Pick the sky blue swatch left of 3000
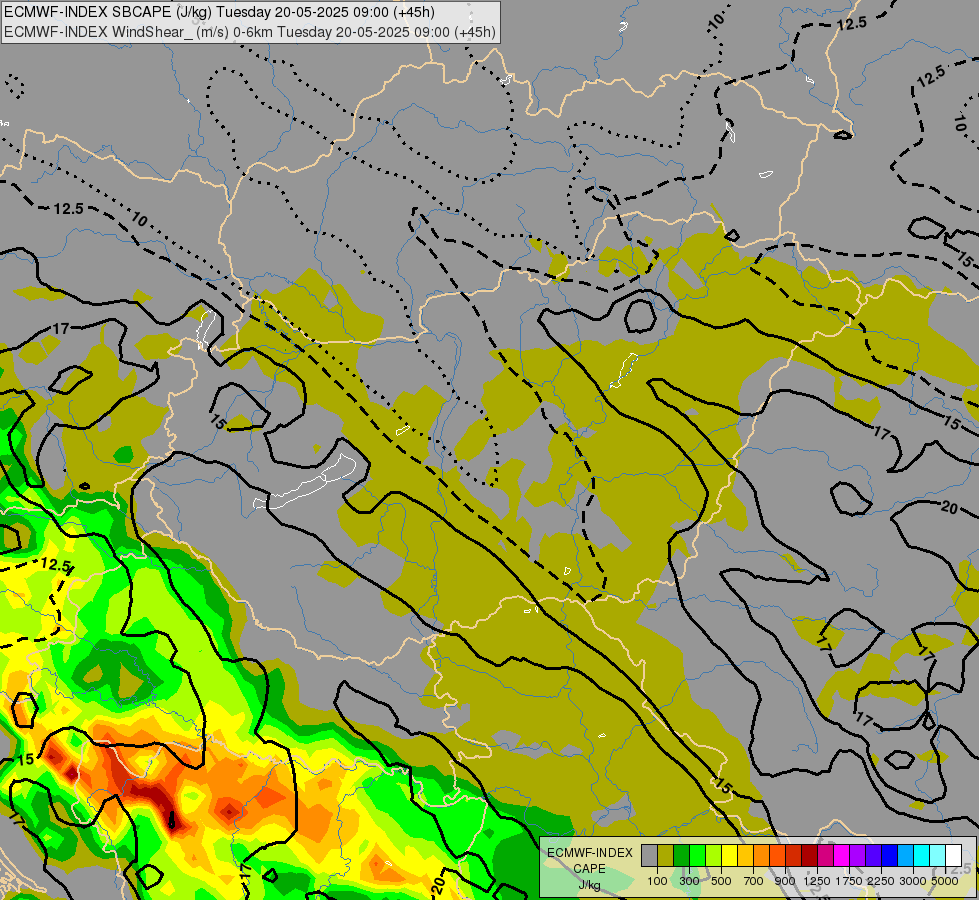 pyautogui.click(x=906, y=856)
